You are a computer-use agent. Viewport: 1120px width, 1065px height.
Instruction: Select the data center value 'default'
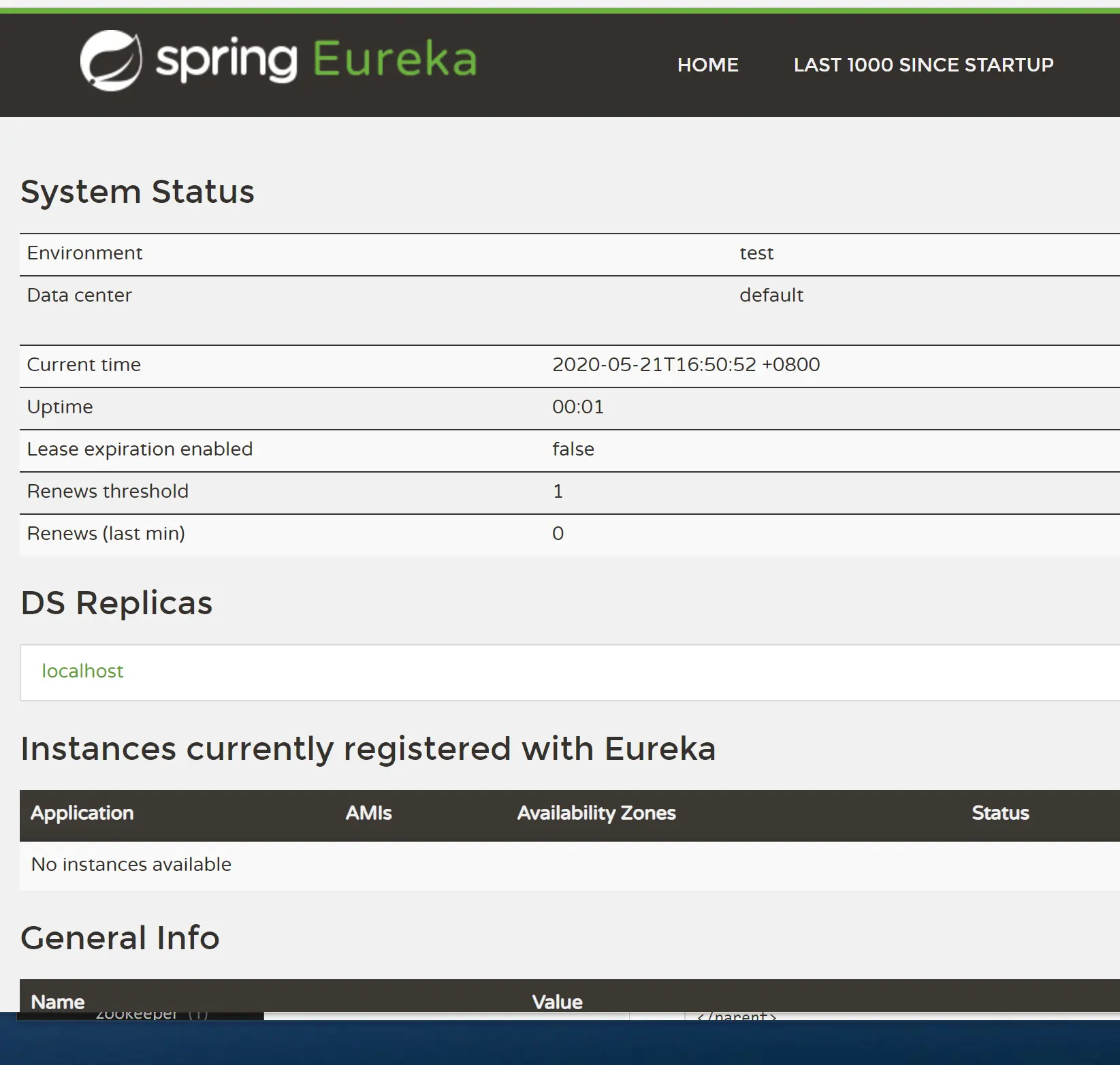(x=771, y=296)
